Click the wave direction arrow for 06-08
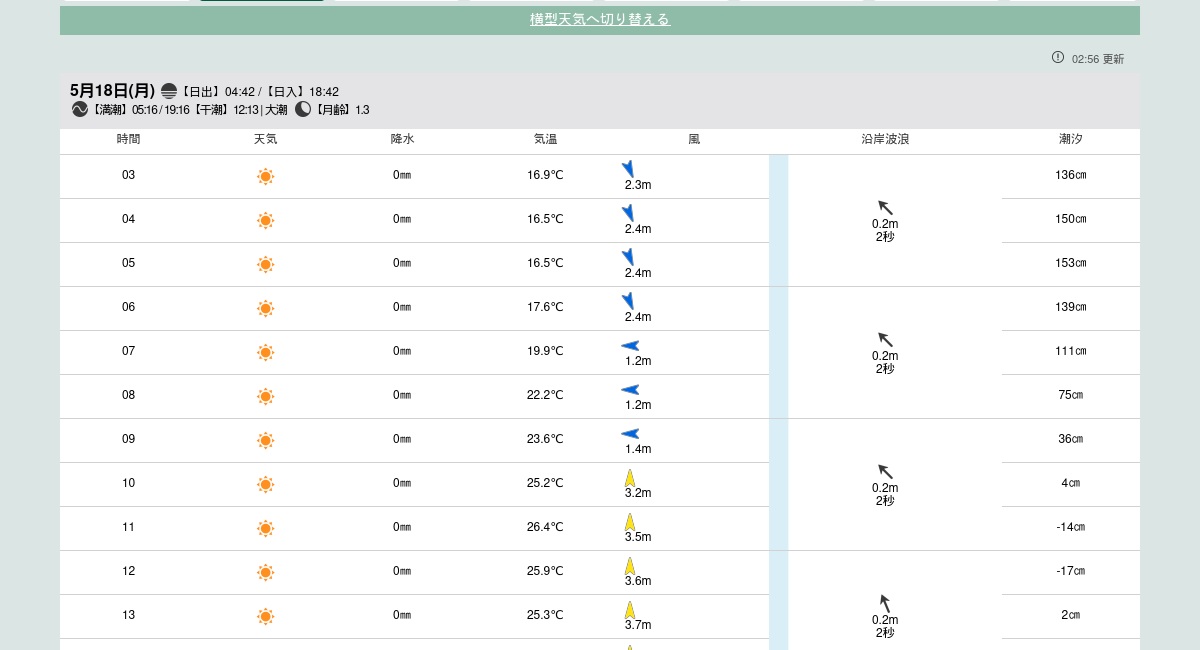Viewport: 1200px width, 650px height. coord(885,340)
